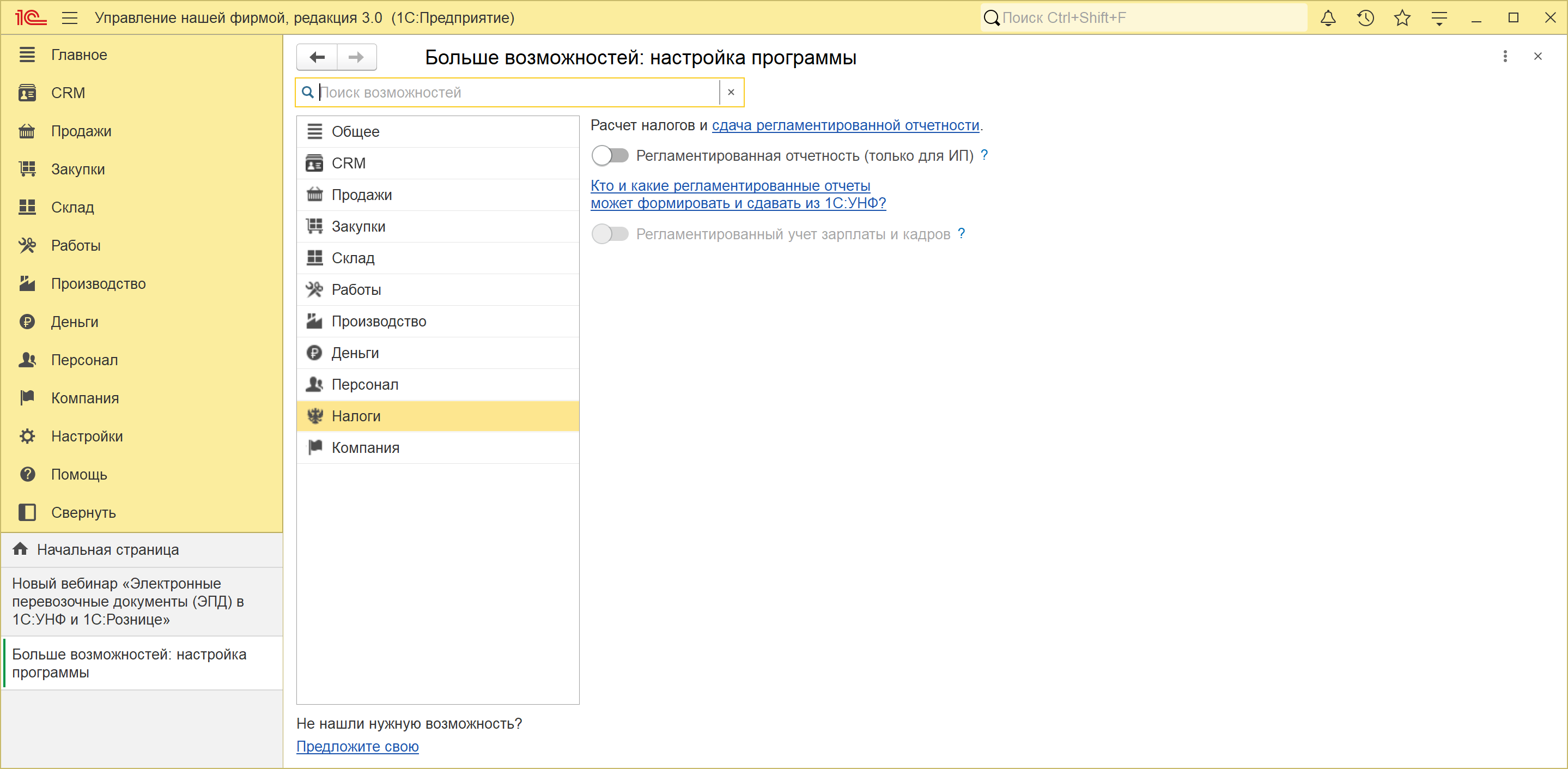Click into the 'Поиск возможностей' search field
The image size is (1568, 769).
pos(519,93)
